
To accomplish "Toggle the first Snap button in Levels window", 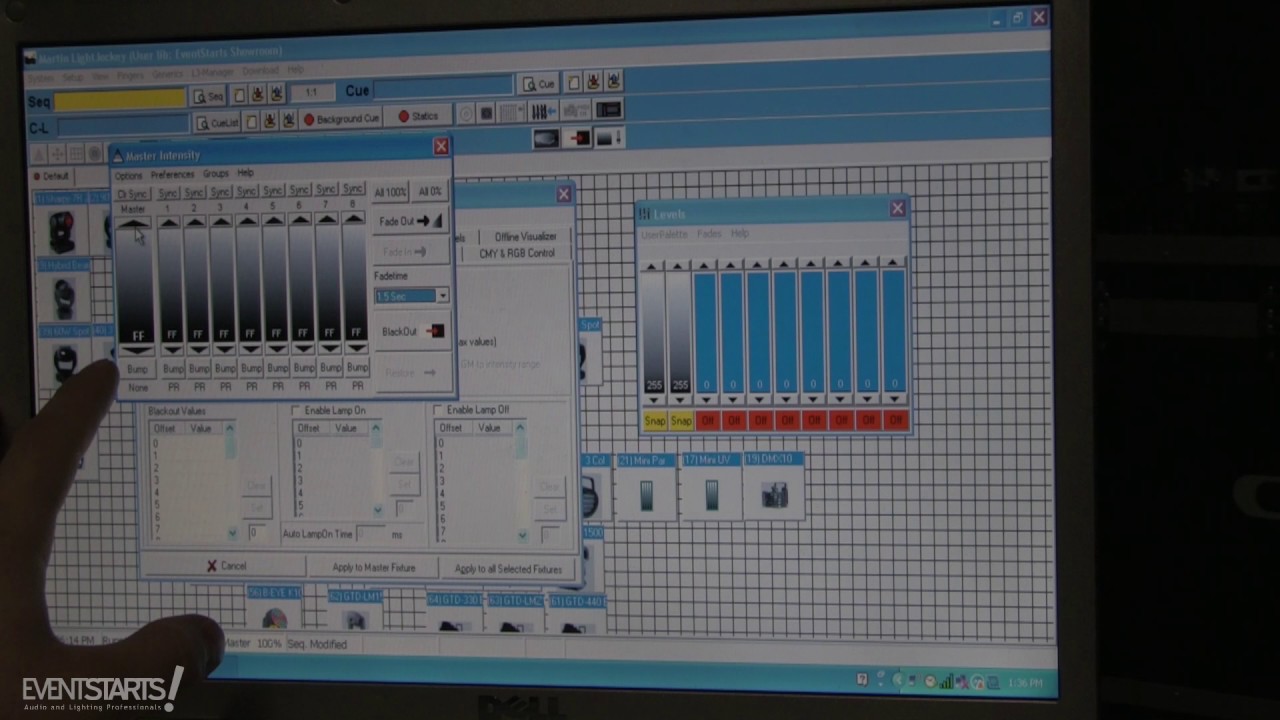I will (x=654, y=421).
